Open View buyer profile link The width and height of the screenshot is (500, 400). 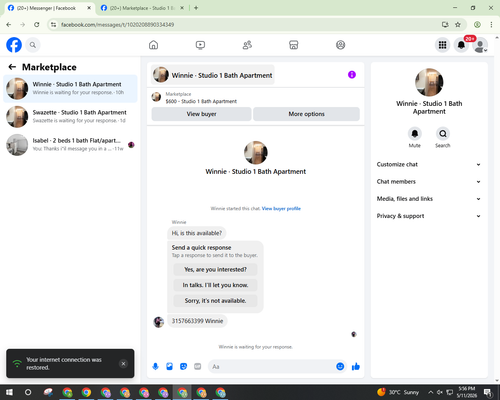point(281,209)
